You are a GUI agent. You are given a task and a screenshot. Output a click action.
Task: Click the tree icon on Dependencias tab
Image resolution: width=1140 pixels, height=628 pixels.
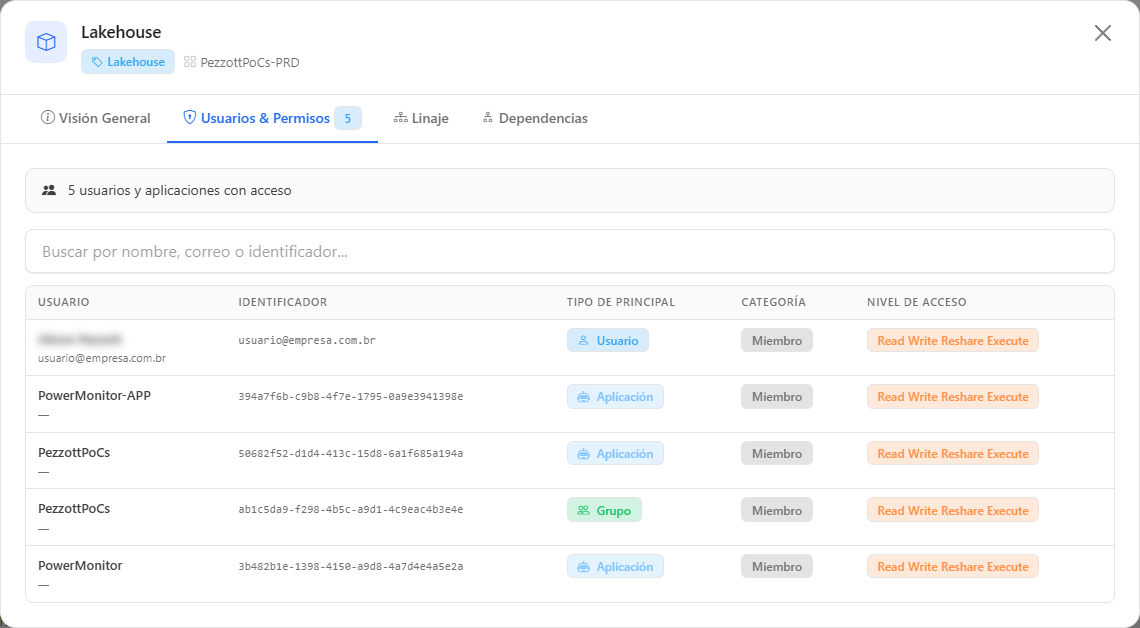click(488, 117)
